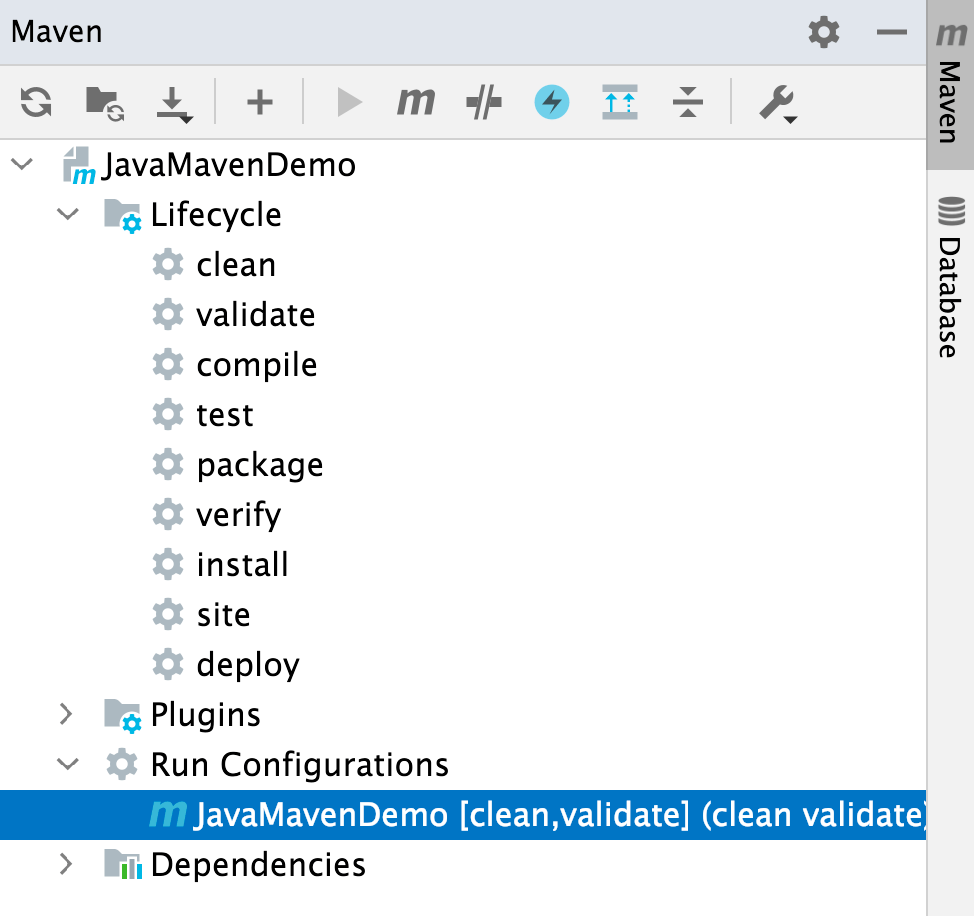Toggle Skip Tests mode
974x916 pixels.
click(483, 101)
